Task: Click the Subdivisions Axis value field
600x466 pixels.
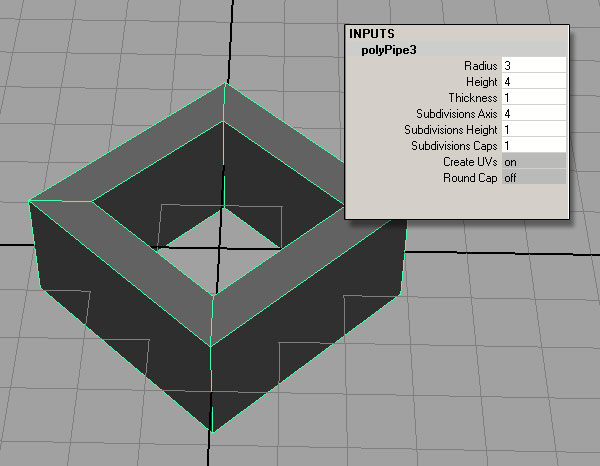Action: 534,114
